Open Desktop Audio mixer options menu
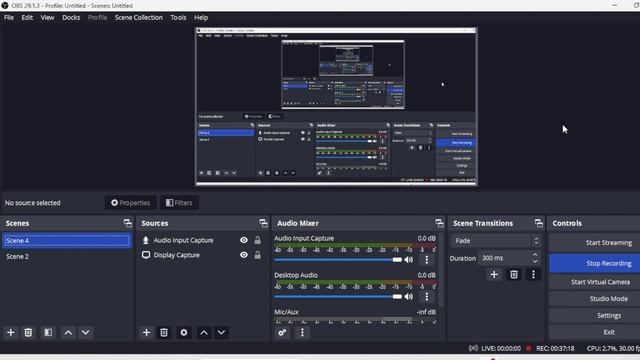This screenshot has width=640, height=360. pyautogui.click(x=427, y=296)
